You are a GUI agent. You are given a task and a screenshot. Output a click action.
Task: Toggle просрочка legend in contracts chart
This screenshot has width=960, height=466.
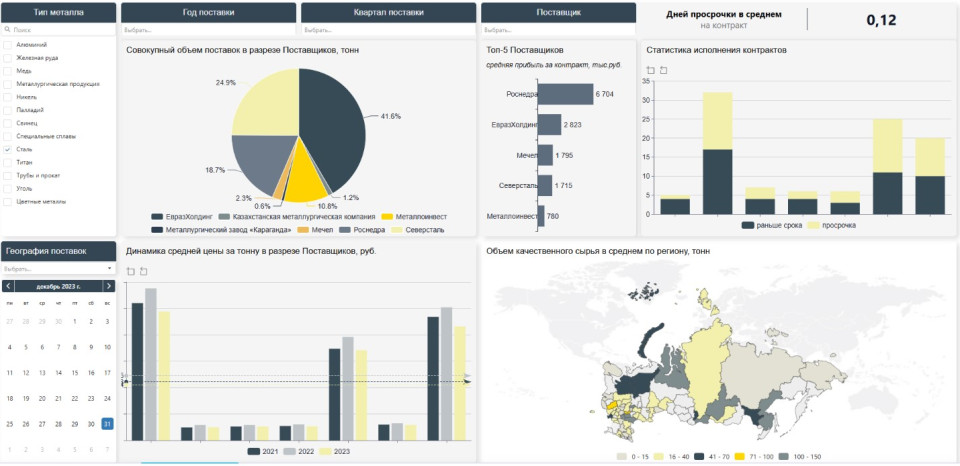coord(832,225)
